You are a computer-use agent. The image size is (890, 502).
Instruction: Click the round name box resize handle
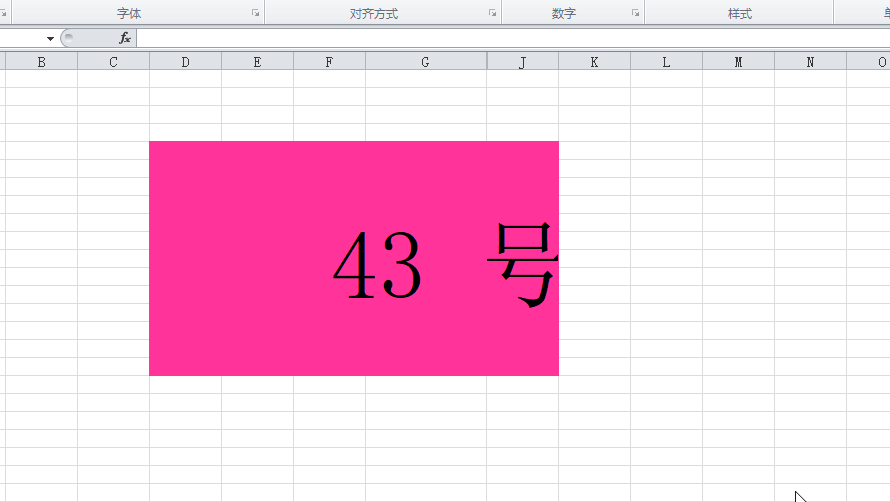pos(68,38)
